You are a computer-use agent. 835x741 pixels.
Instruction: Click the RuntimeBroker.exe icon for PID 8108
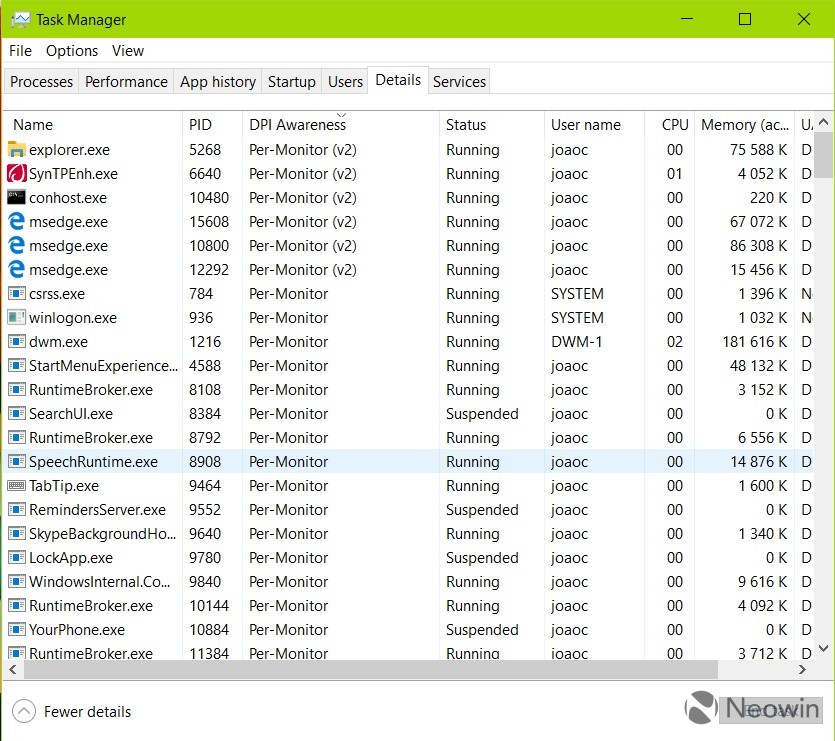17,389
